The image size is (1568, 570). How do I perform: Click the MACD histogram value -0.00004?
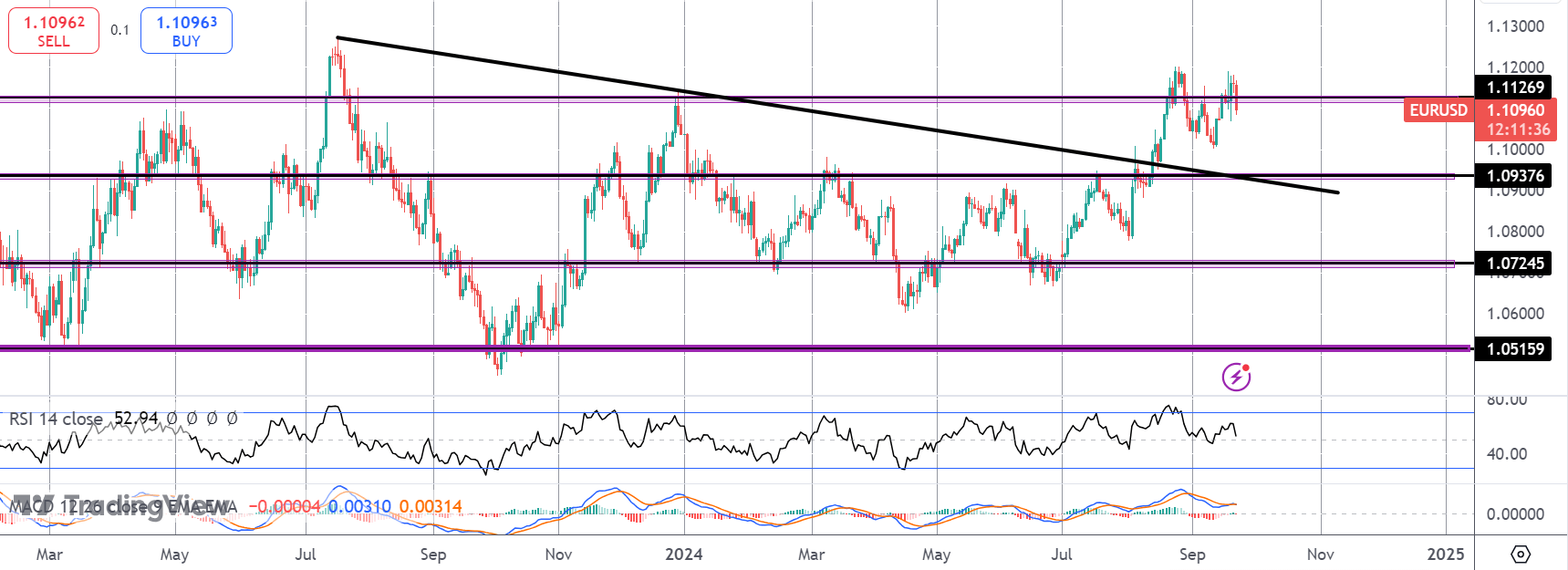pos(285,506)
